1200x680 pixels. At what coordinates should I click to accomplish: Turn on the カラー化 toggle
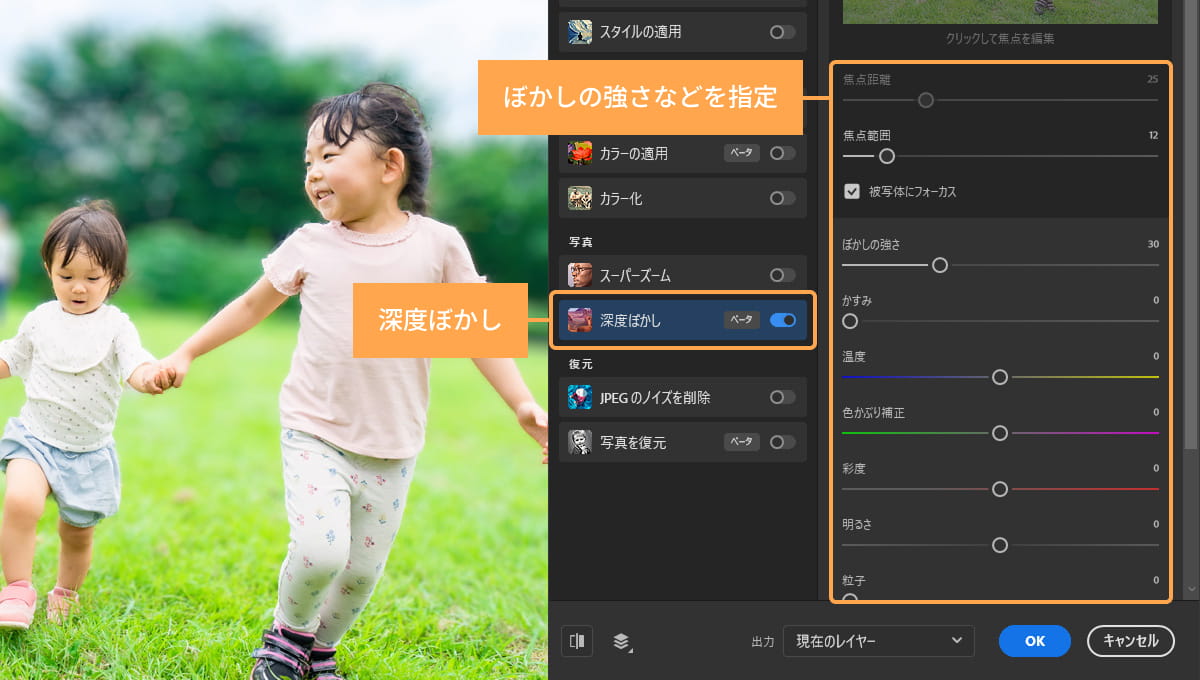[783, 198]
